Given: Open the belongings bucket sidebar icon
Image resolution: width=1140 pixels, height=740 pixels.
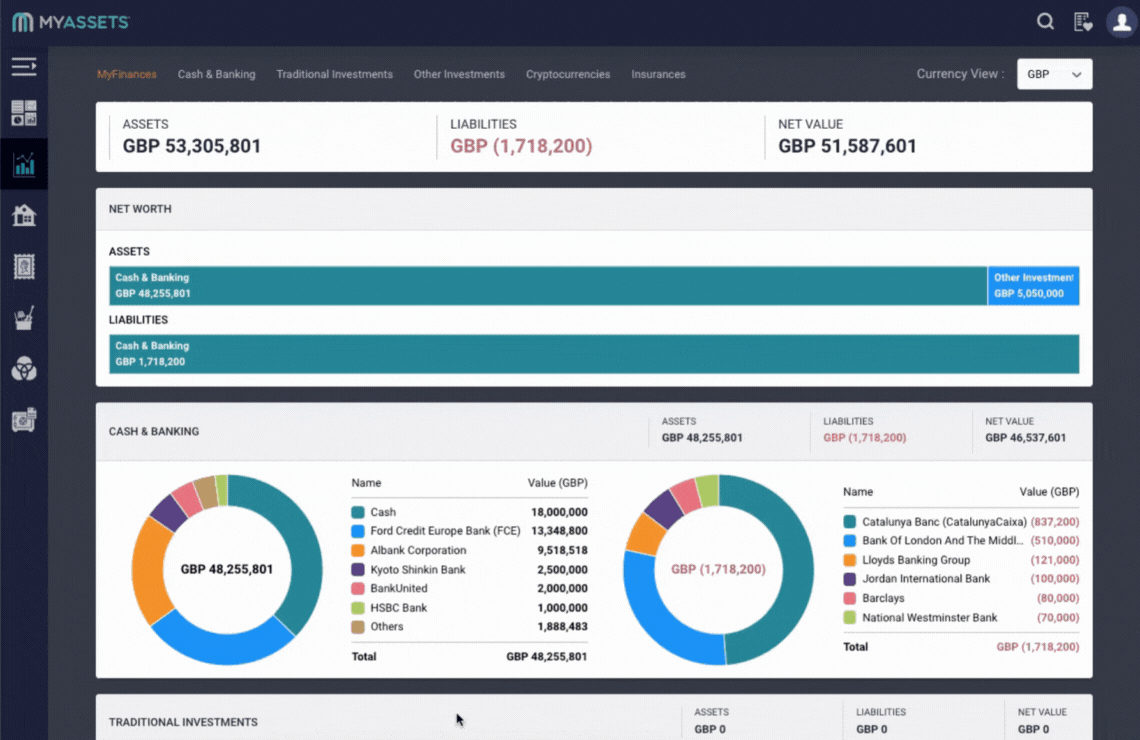Looking at the screenshot, I should click(x=24, y=318).
